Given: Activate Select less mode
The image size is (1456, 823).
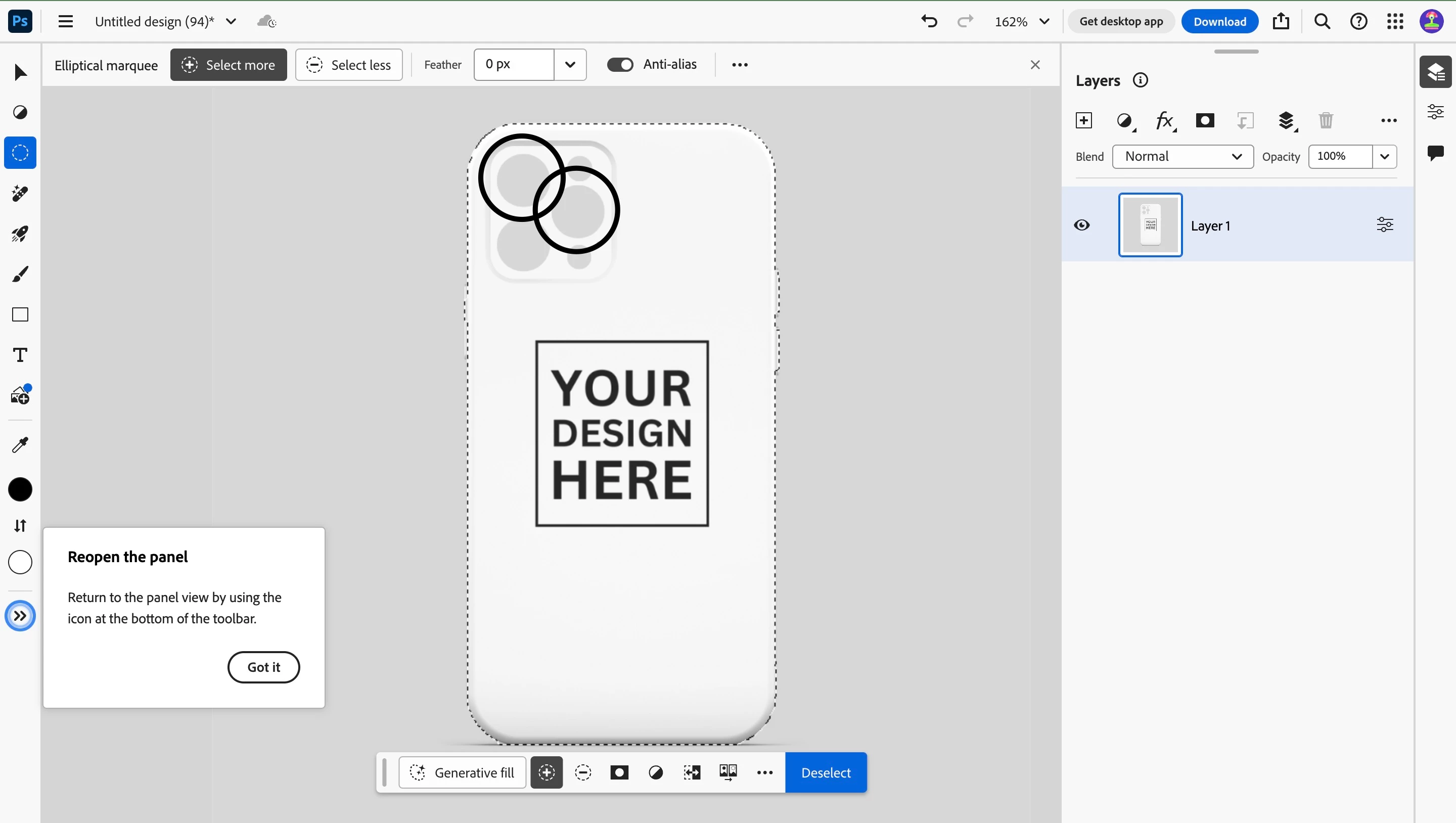Looking at the screenshot, I should (349, 64).
